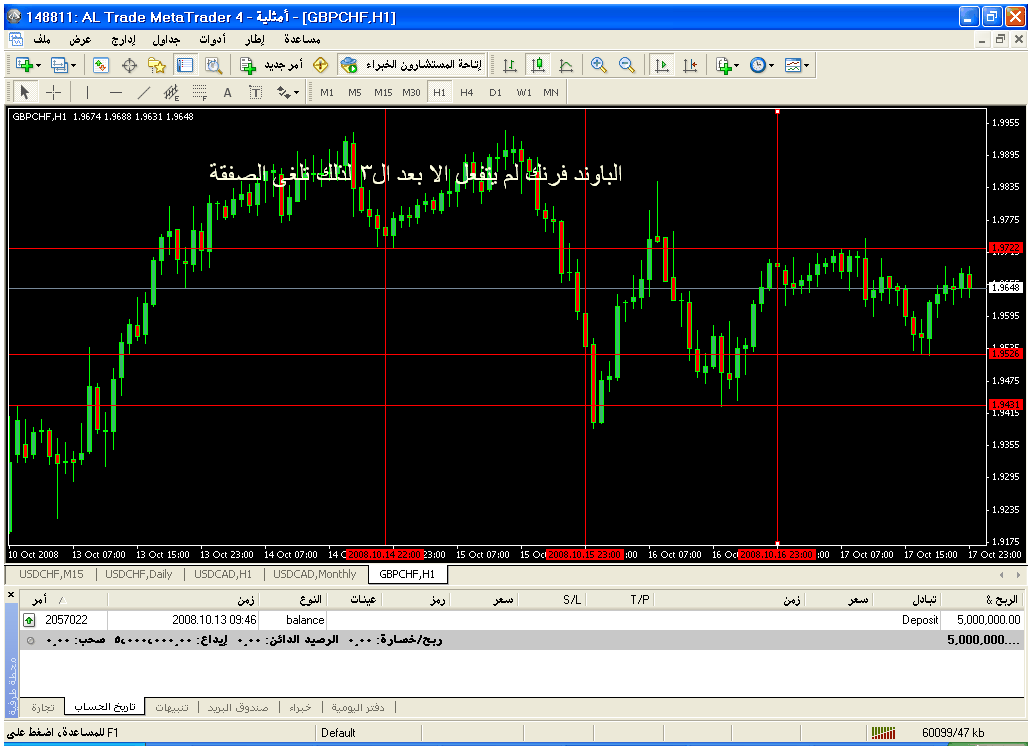Switch to the USDCAD,Monthly chart tab

[x=314, y=574]
